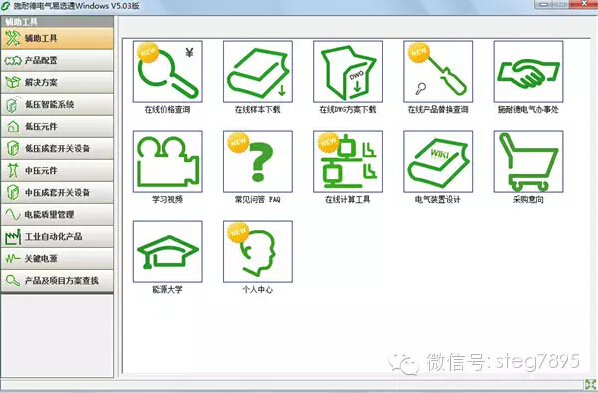Viewport: 598px width, 393px height.
Task: Click the 电气装置设计 text label
Action: click(x=438, y=200)
